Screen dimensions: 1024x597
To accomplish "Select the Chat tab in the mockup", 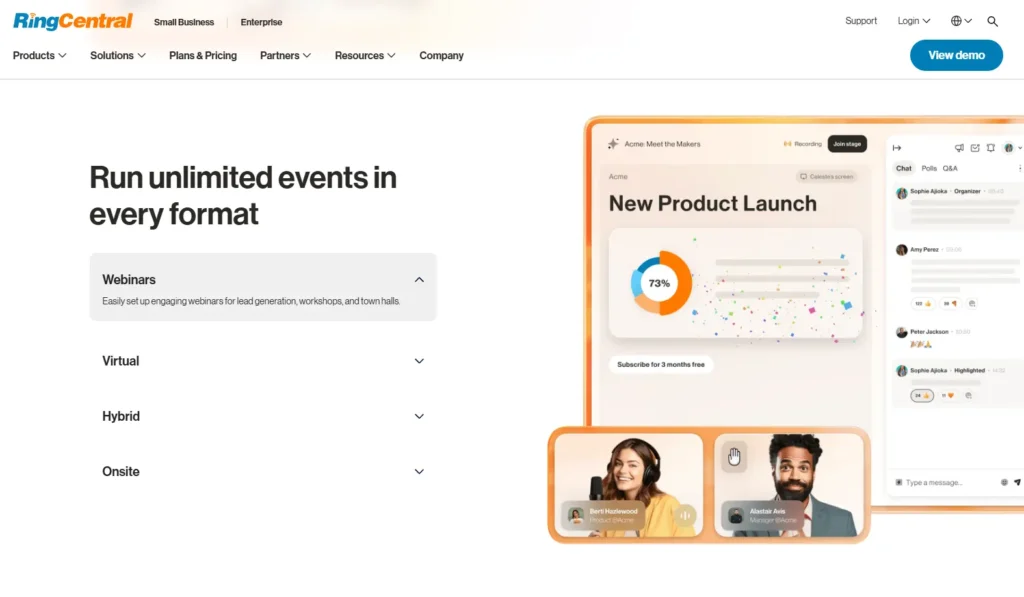I will (904, 169).
